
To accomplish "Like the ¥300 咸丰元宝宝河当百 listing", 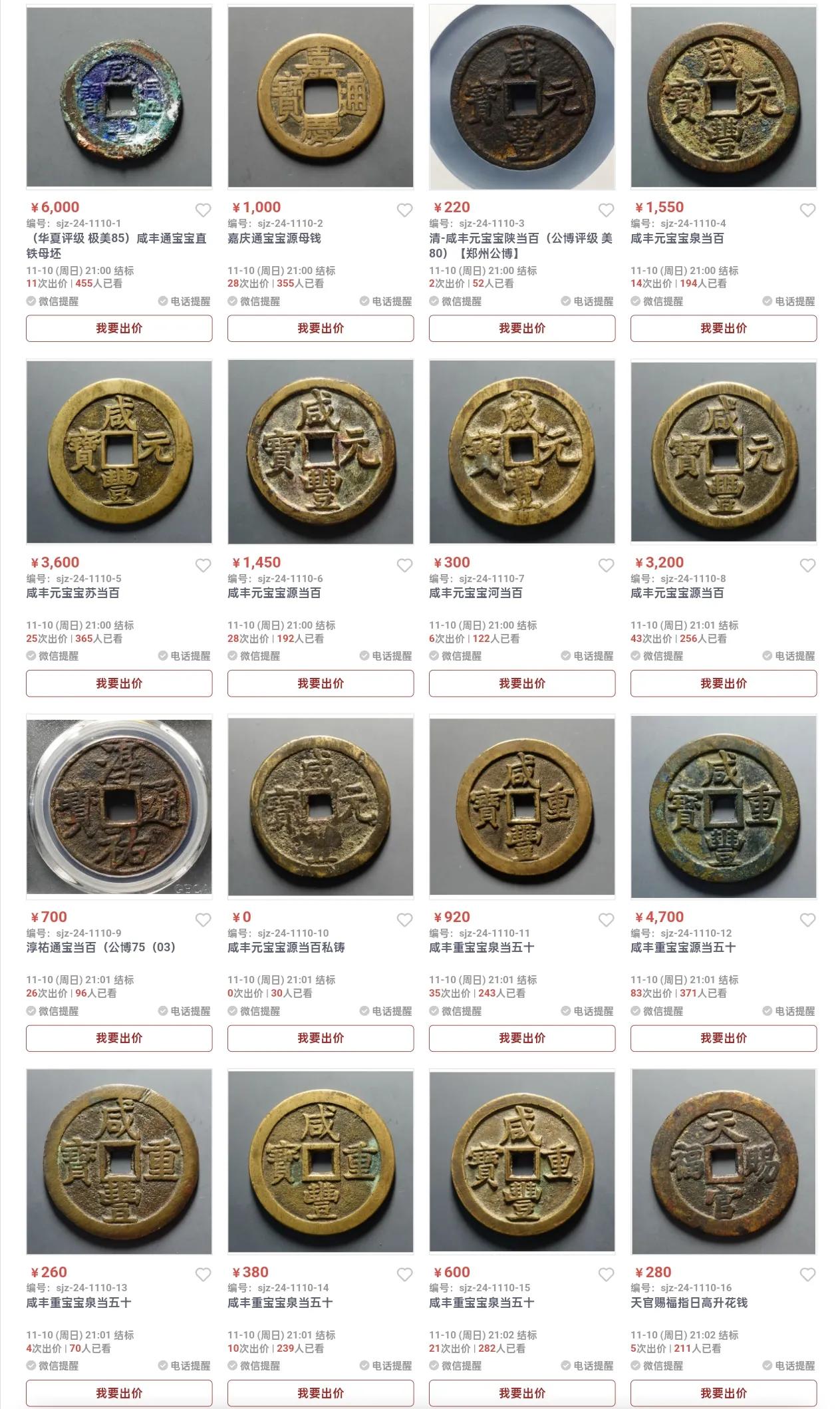I will (x=606, y=565).
